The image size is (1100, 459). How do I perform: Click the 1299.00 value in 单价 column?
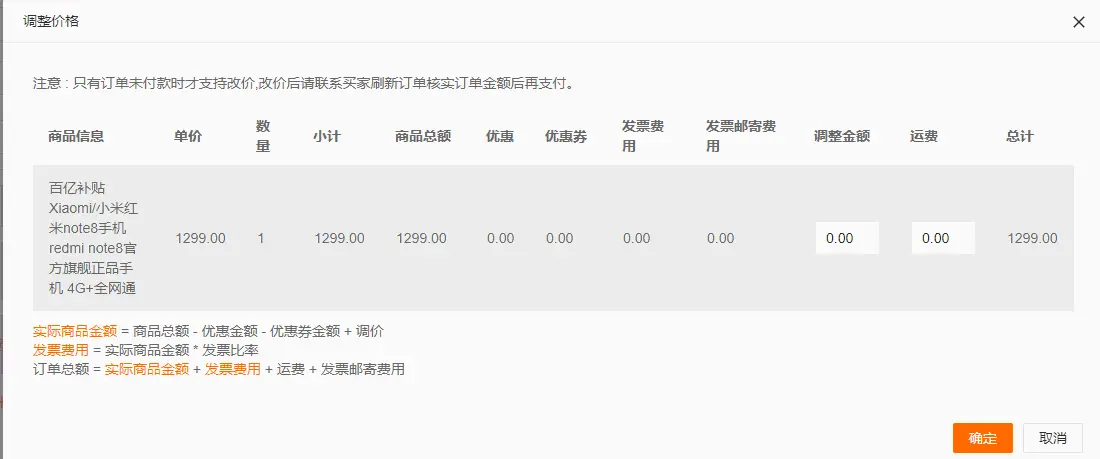pyautogui.click(x=200, y=238)
